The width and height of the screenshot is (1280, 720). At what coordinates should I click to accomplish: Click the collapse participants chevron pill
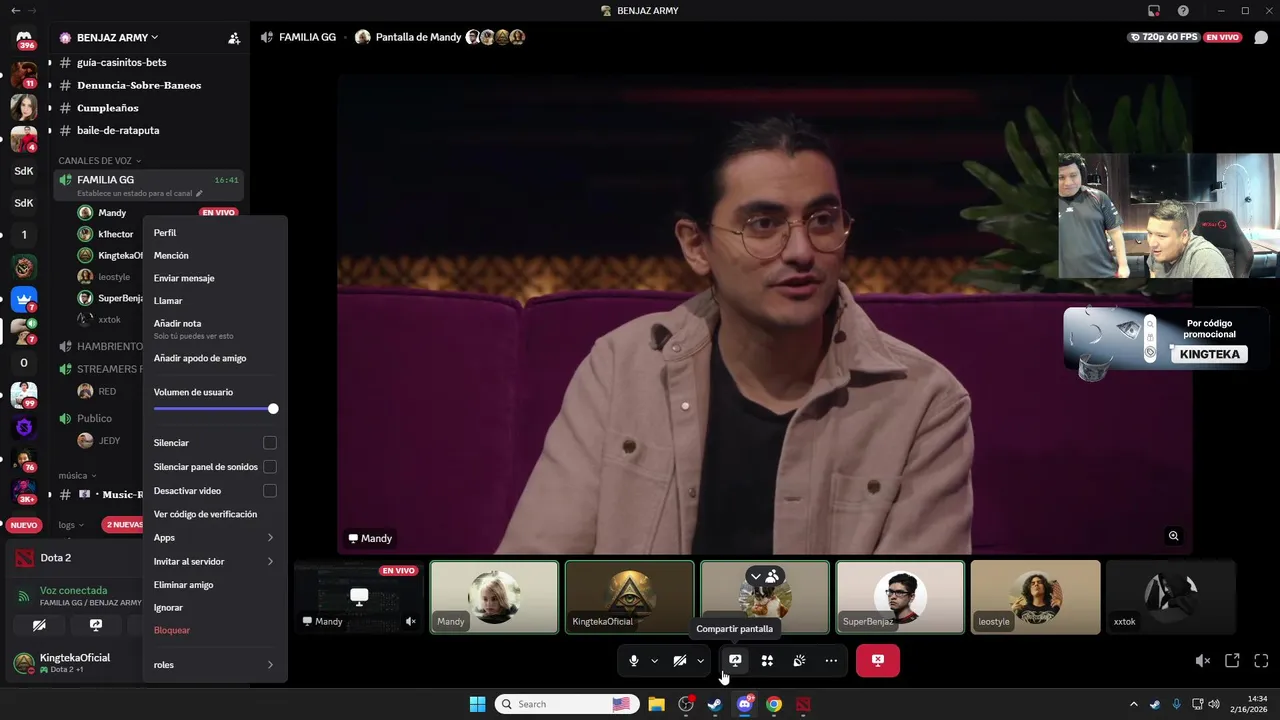point(765,577)
